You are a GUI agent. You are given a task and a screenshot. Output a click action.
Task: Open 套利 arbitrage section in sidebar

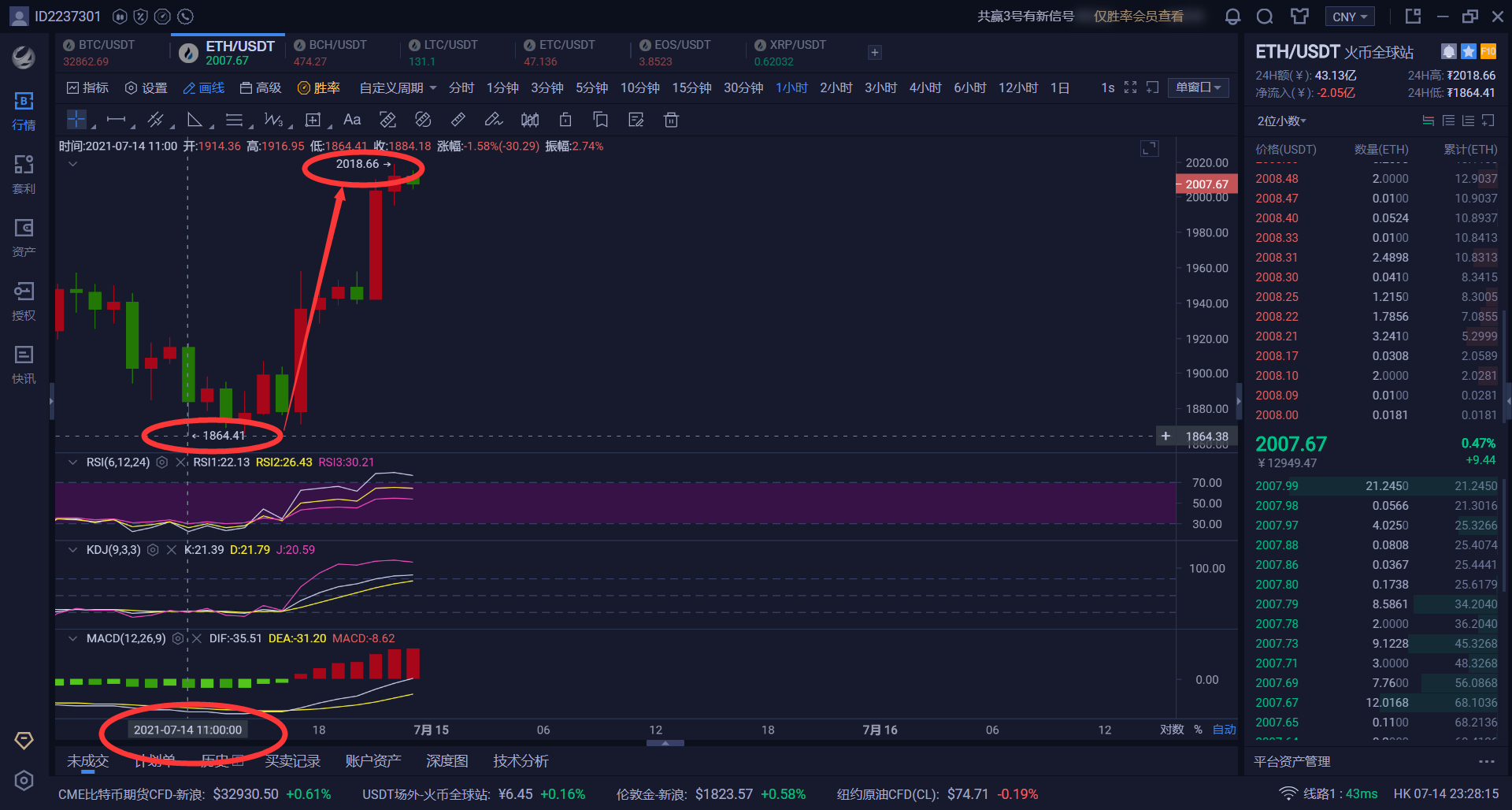(24, 175)
